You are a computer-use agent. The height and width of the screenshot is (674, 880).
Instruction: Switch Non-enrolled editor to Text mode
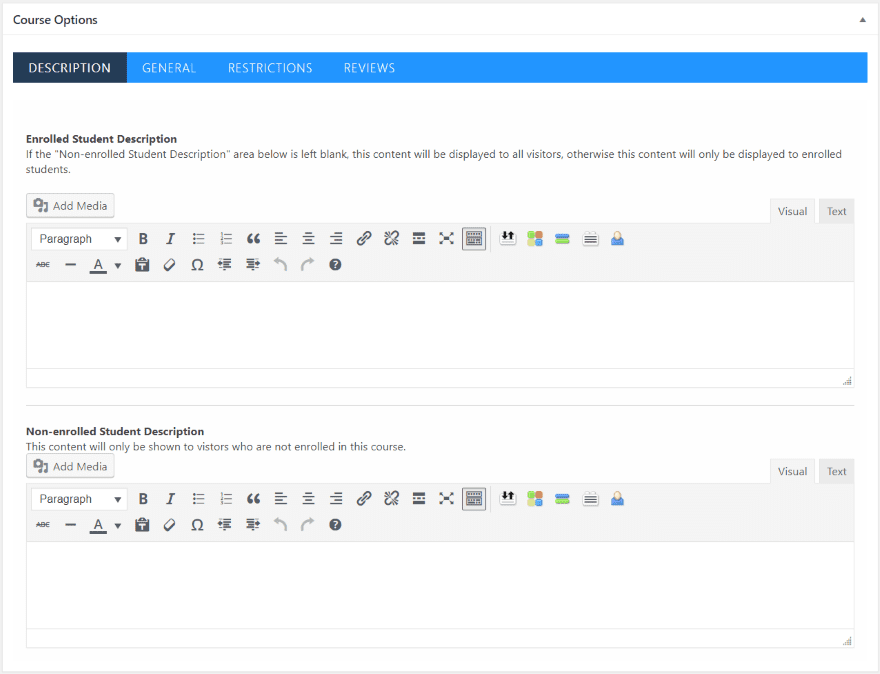click(x=836, y=472)
